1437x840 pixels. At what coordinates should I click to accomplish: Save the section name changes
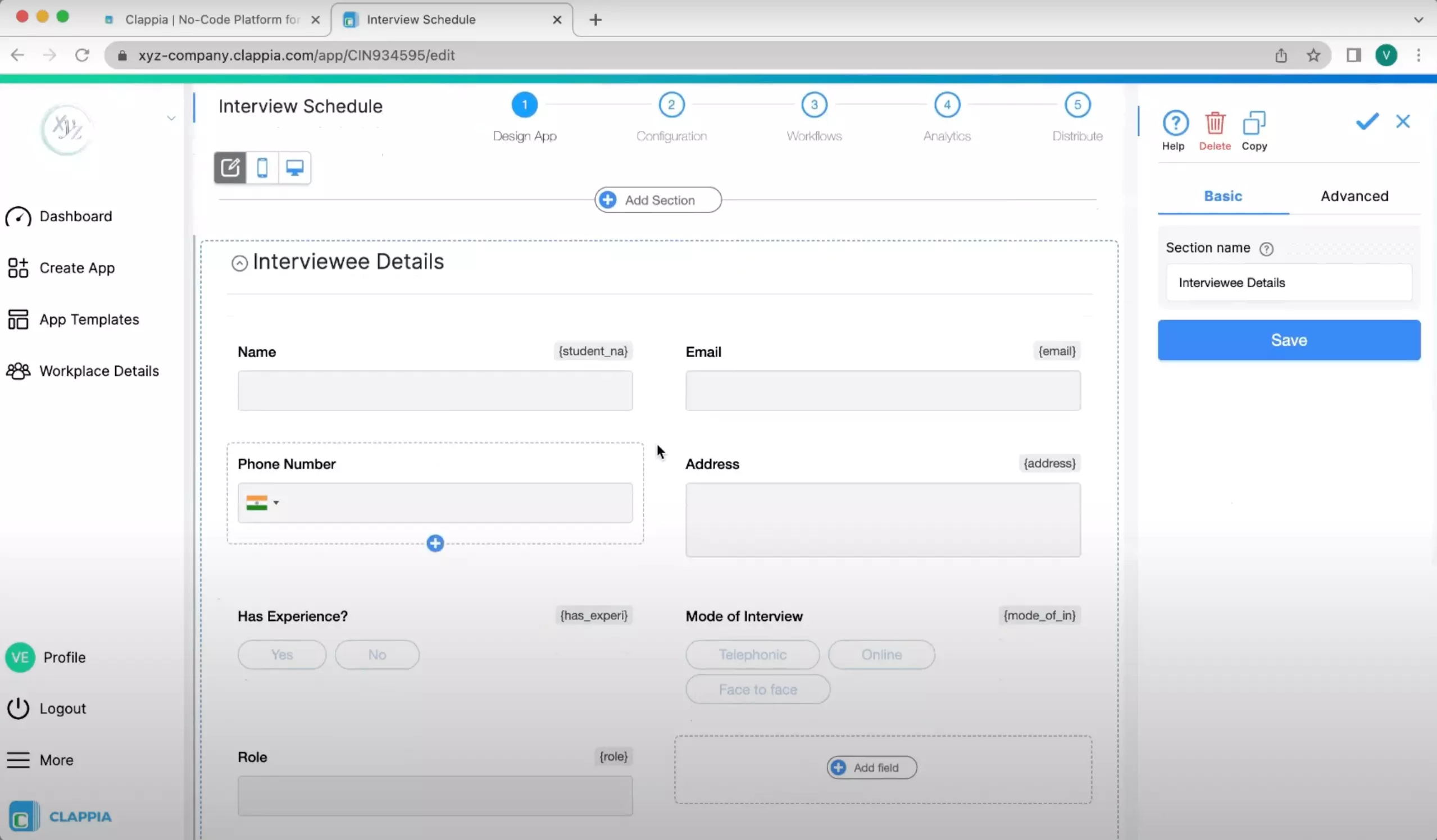(x=1288, y=340)
